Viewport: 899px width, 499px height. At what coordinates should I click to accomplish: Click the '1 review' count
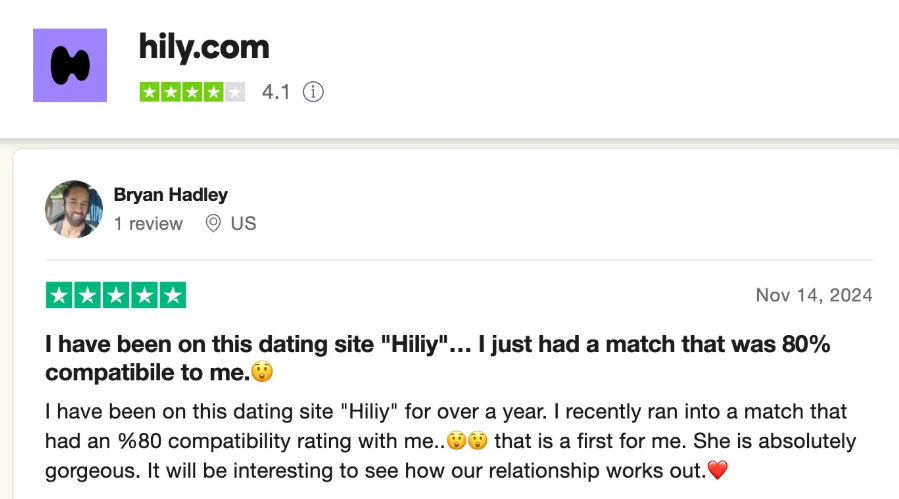pyautogui.click(x=148, y=223)
